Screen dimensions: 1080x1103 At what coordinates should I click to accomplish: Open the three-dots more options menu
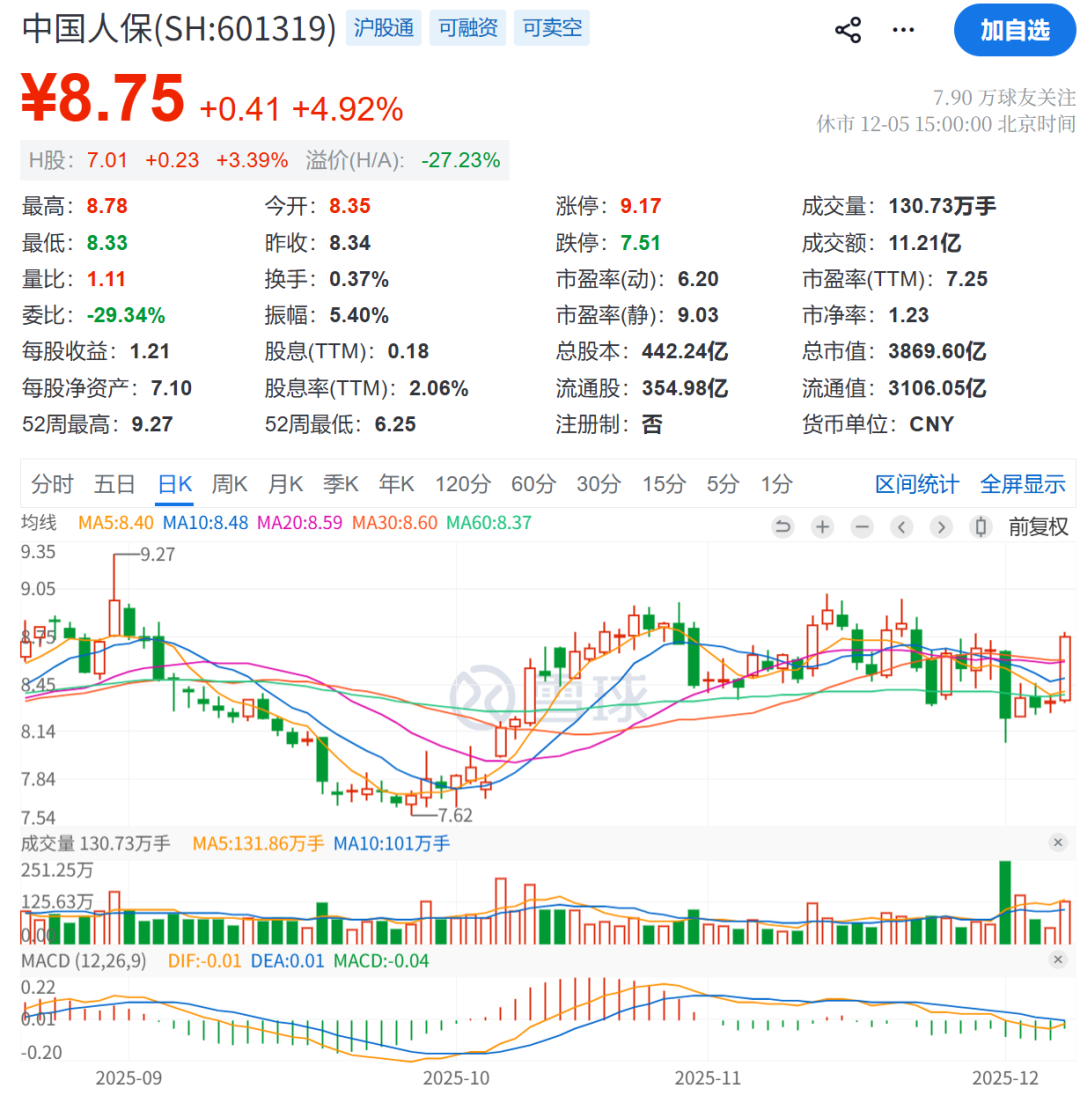tap(903, 30)
